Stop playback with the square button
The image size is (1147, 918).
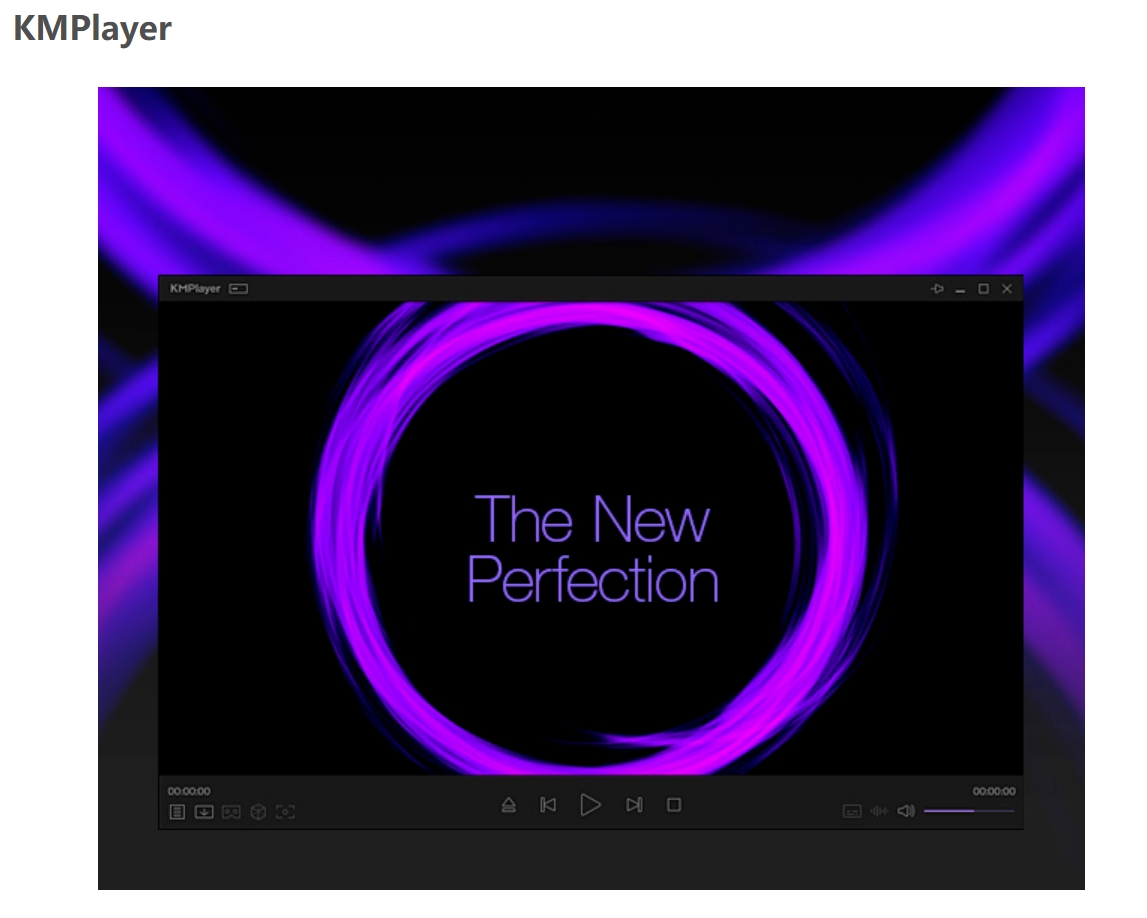(x=674, y=805)
